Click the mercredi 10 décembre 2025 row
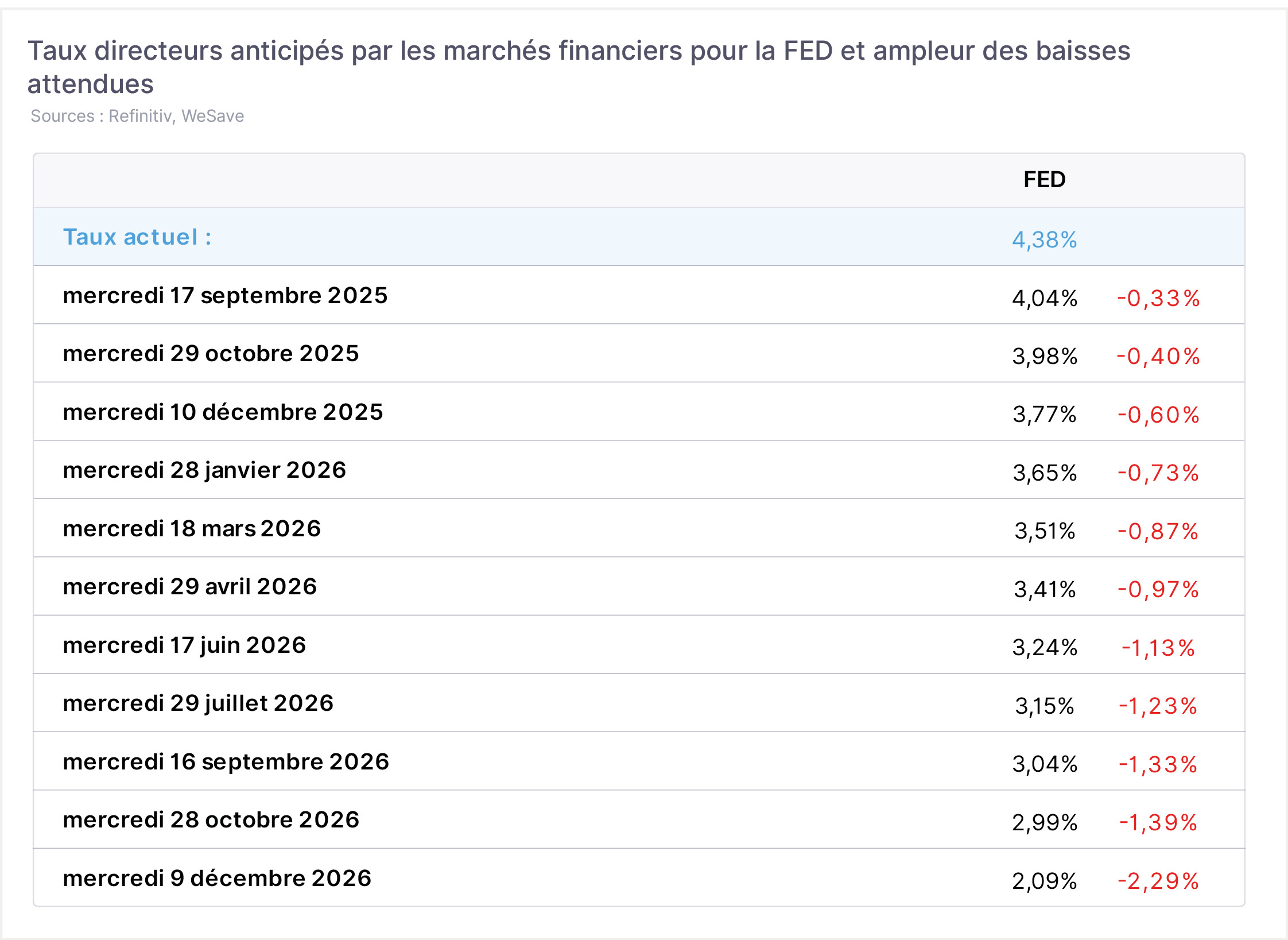1288x940 pixels. [x=639, y=412]
